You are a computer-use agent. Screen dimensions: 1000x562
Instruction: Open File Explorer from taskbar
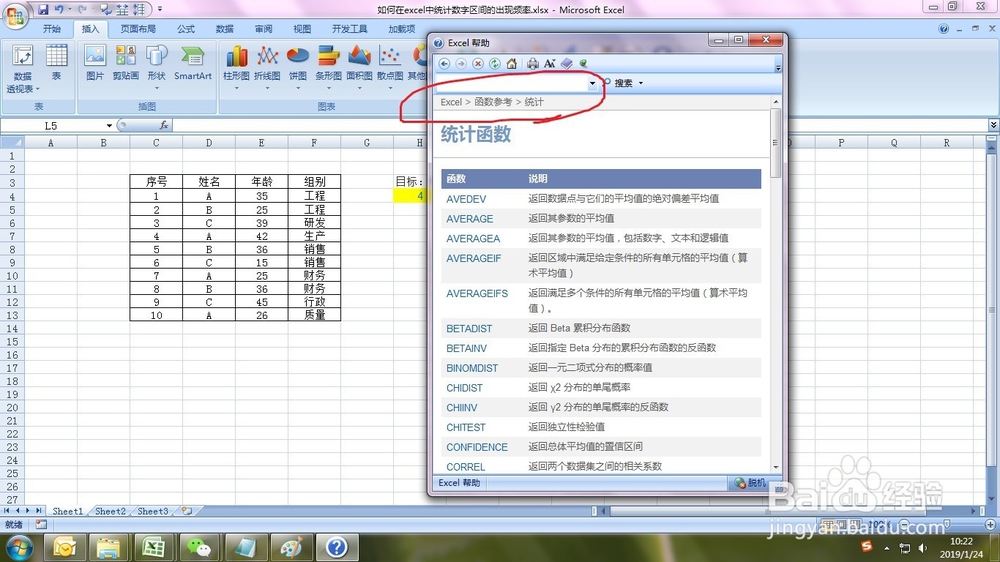[x=108, y=547]
